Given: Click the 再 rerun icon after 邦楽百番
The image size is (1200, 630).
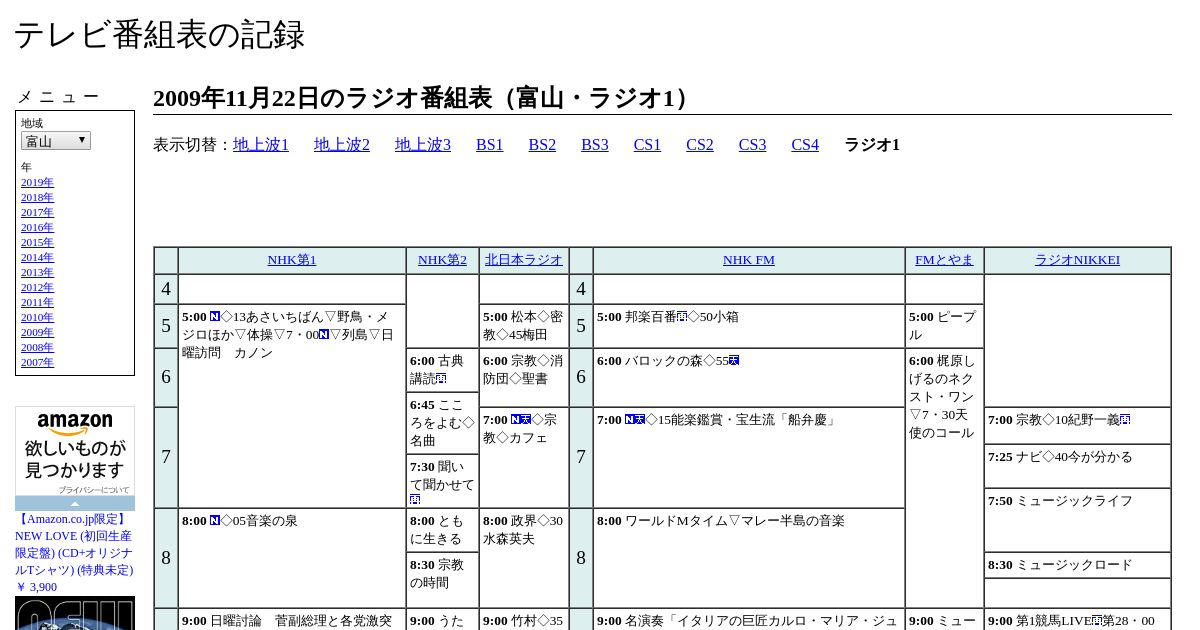Looking at the screenshot, I should point(682,317).
